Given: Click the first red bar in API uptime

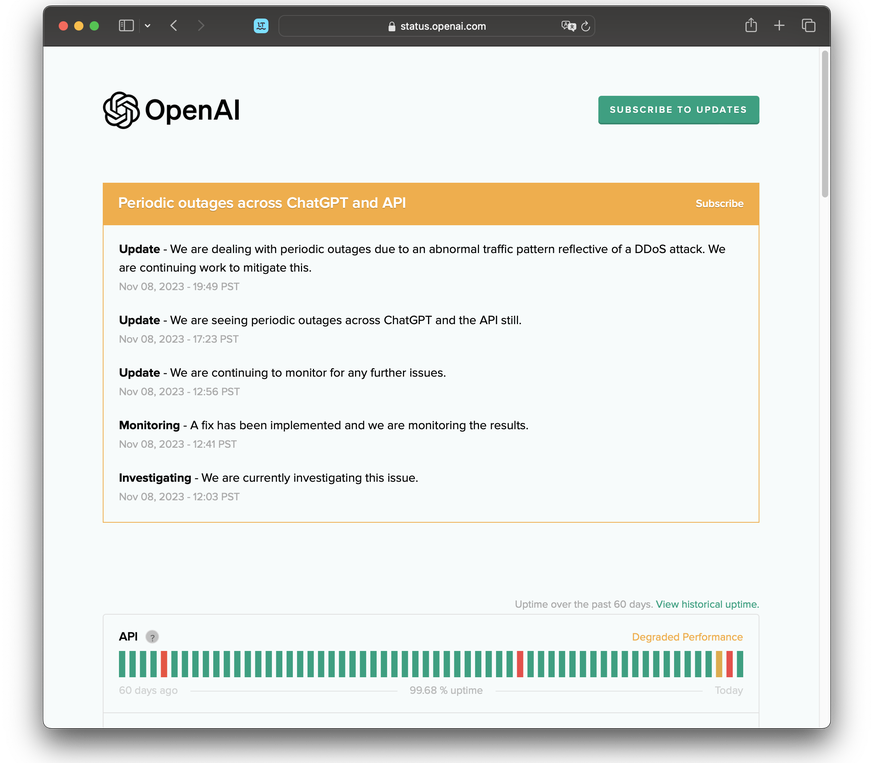Looking at the screenshot, I should coord(164,664).
